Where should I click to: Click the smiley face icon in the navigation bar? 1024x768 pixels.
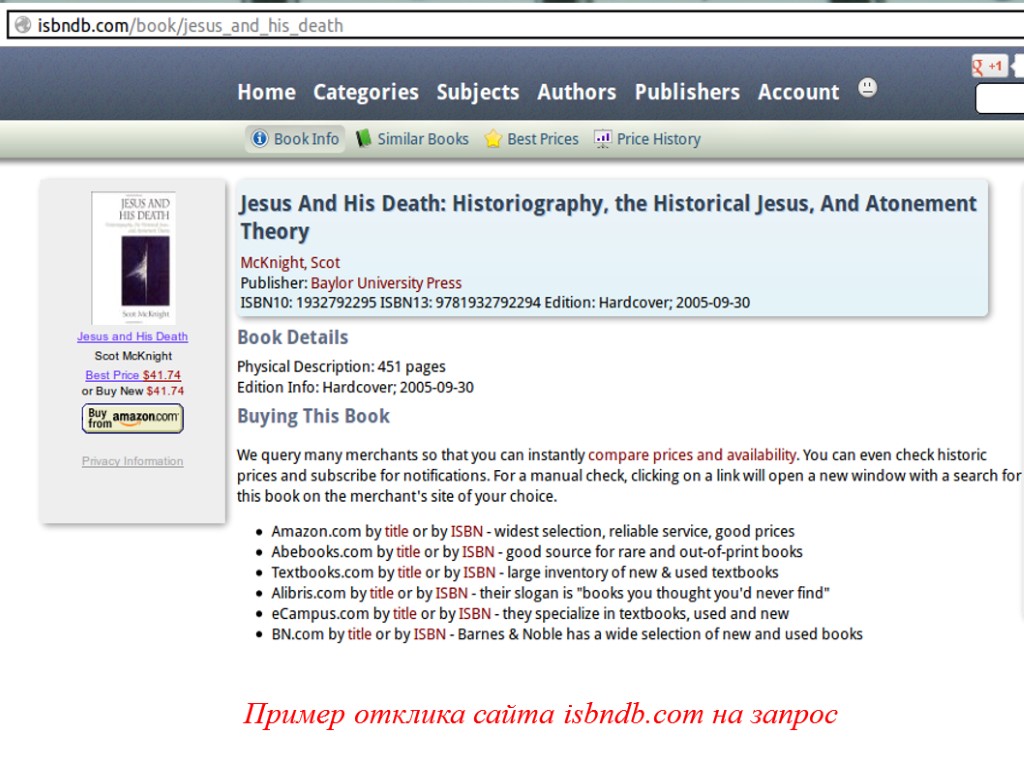[867, 88]
